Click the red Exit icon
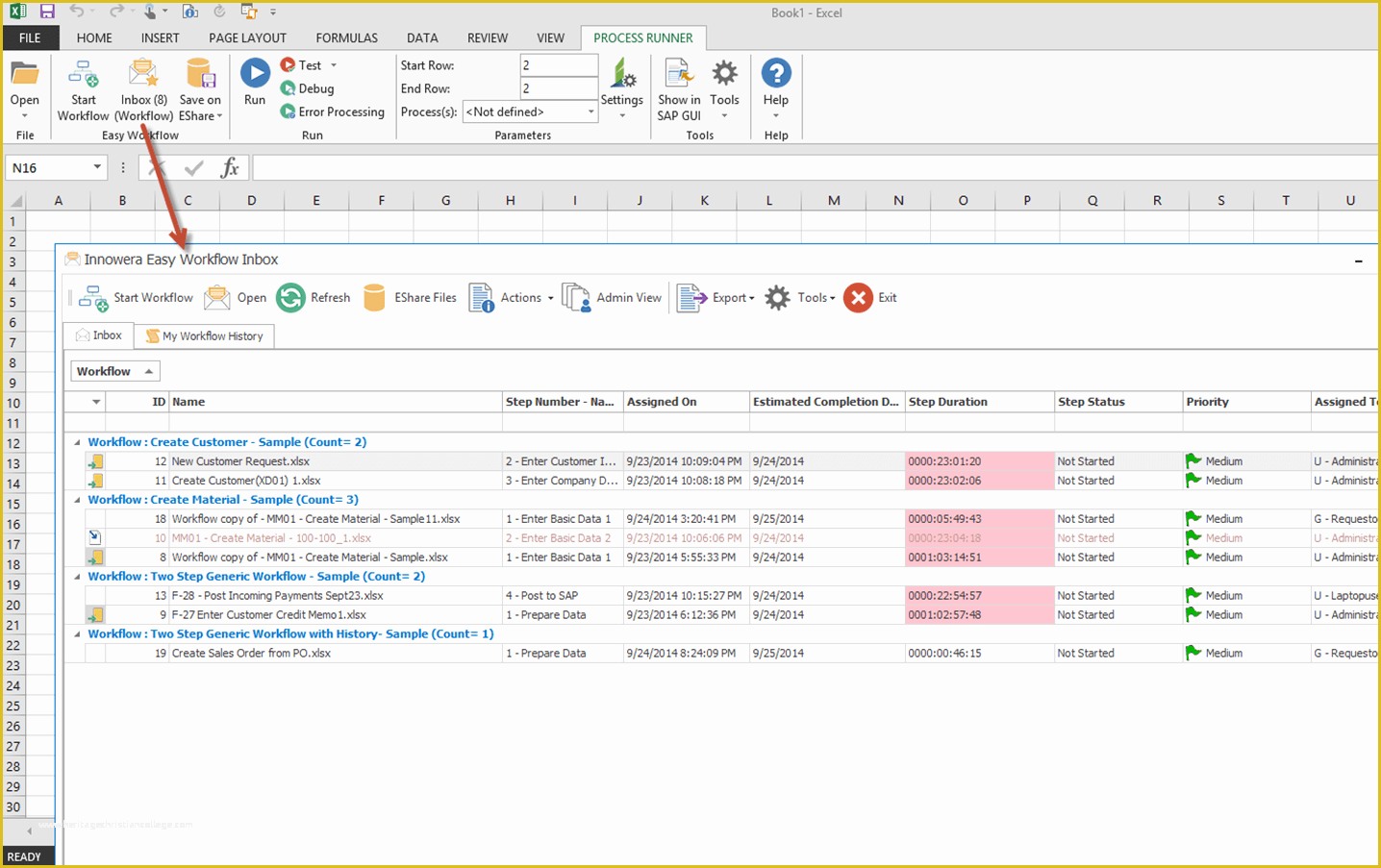Image resolution: width=1381 pixels, height=868 pixels. pos(858,298)
